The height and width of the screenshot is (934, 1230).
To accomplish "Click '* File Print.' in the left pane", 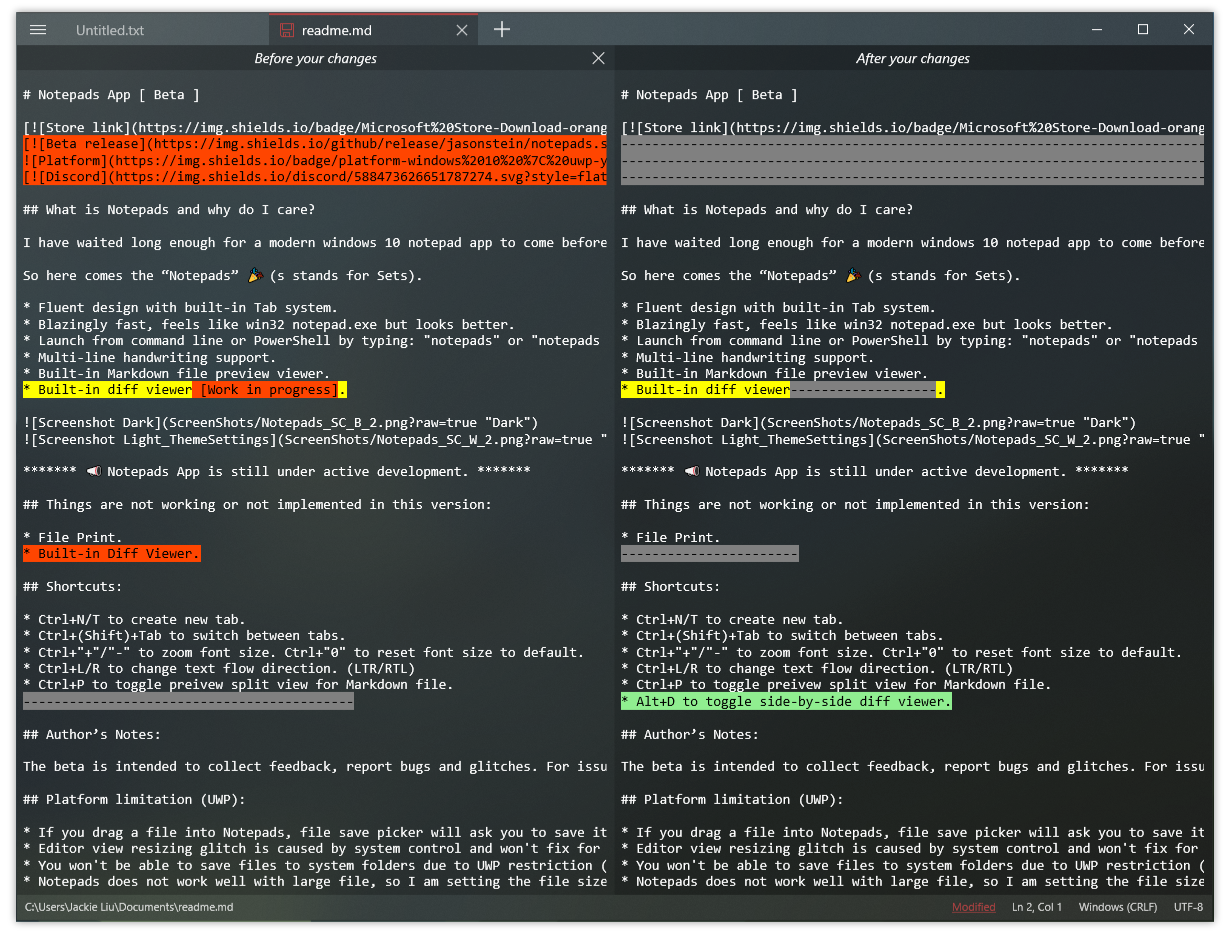I will pos(73,537).
